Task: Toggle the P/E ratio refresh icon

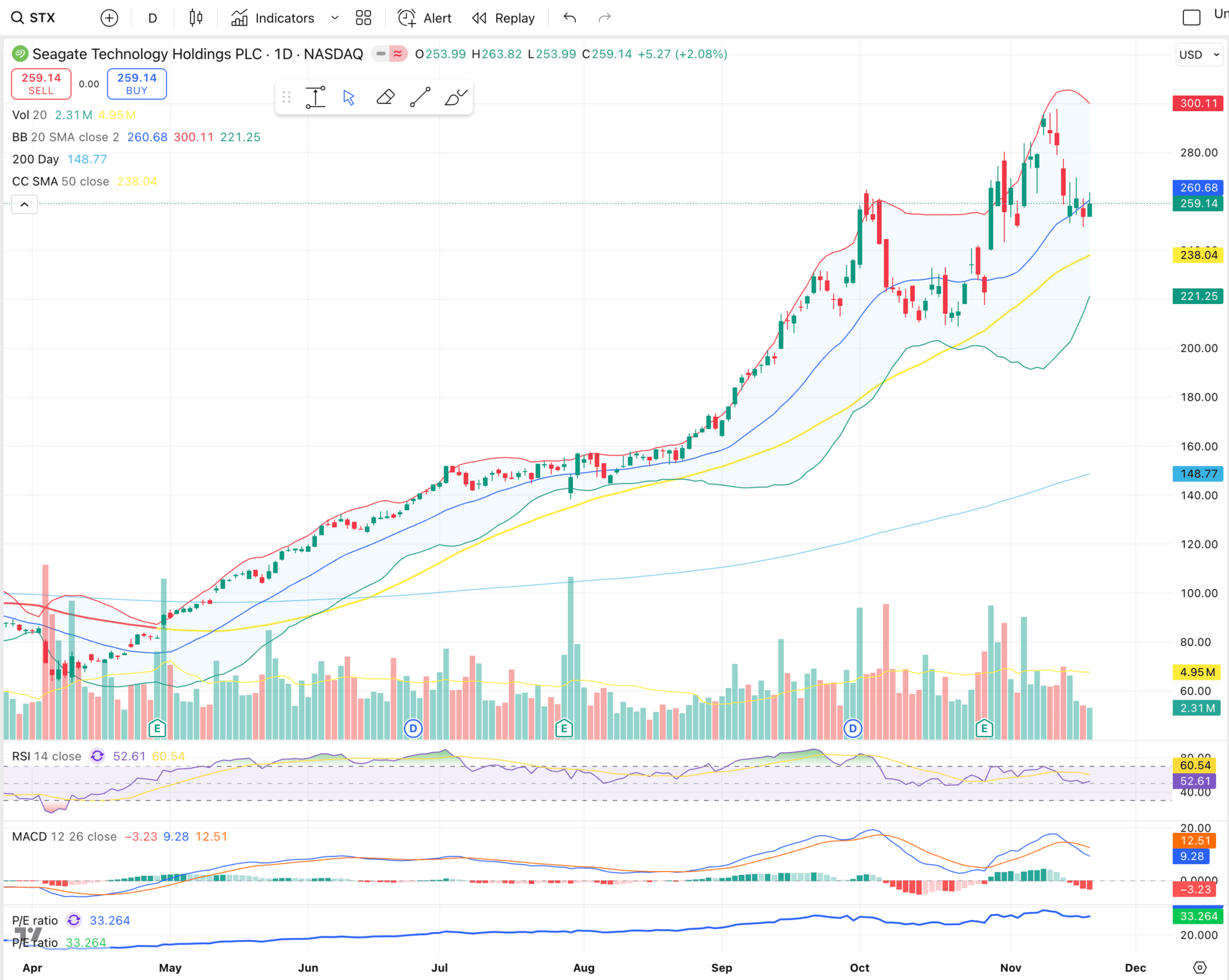Action: point(74,920)
